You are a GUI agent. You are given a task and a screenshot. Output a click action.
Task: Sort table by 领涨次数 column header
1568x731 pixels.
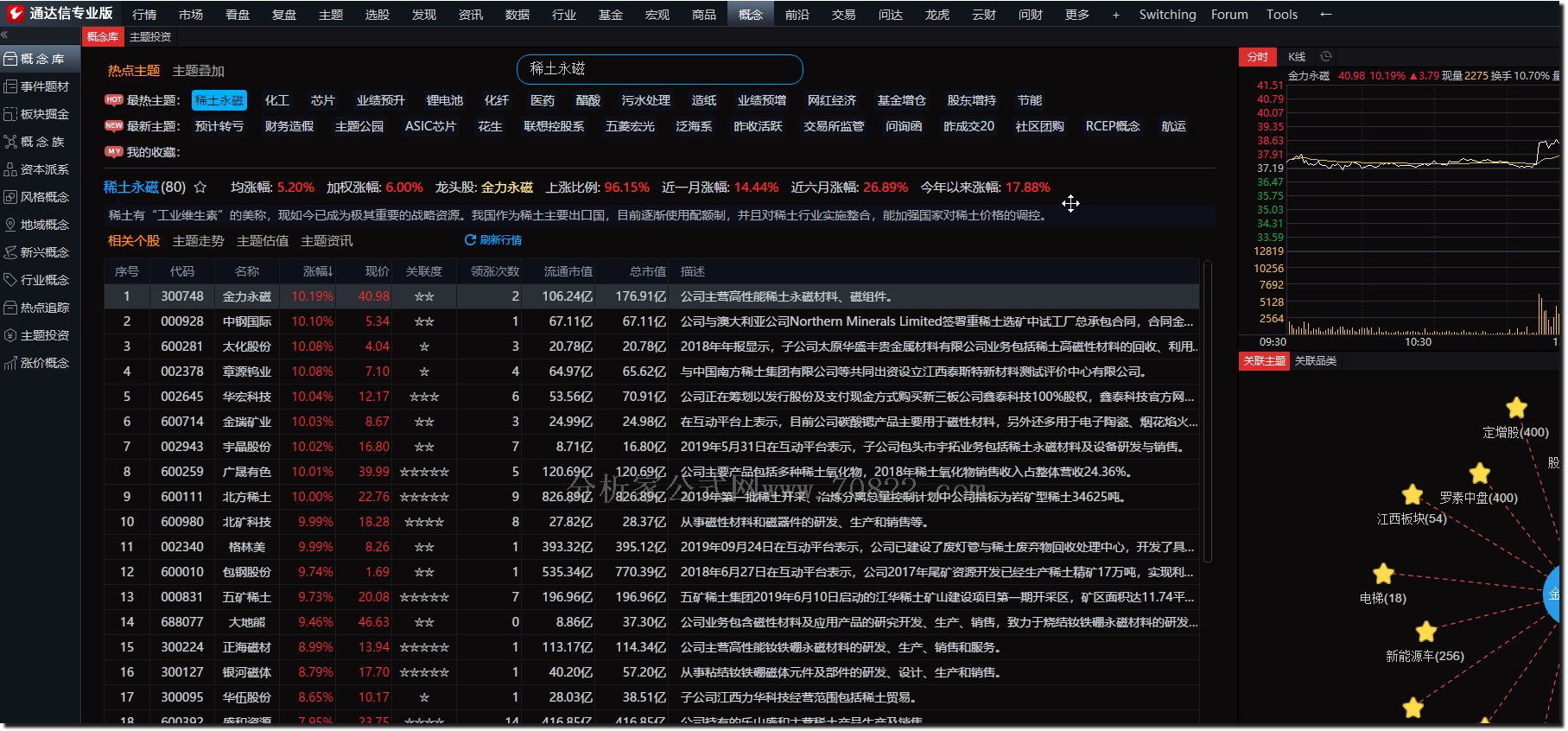click(495, 271)
